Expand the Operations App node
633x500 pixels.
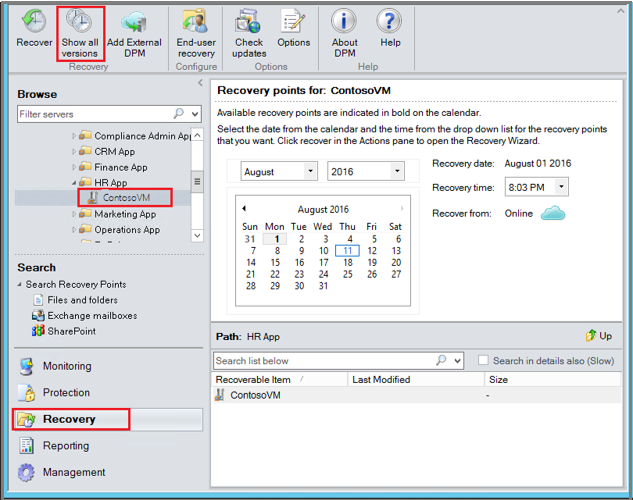[x=74, y=230]
